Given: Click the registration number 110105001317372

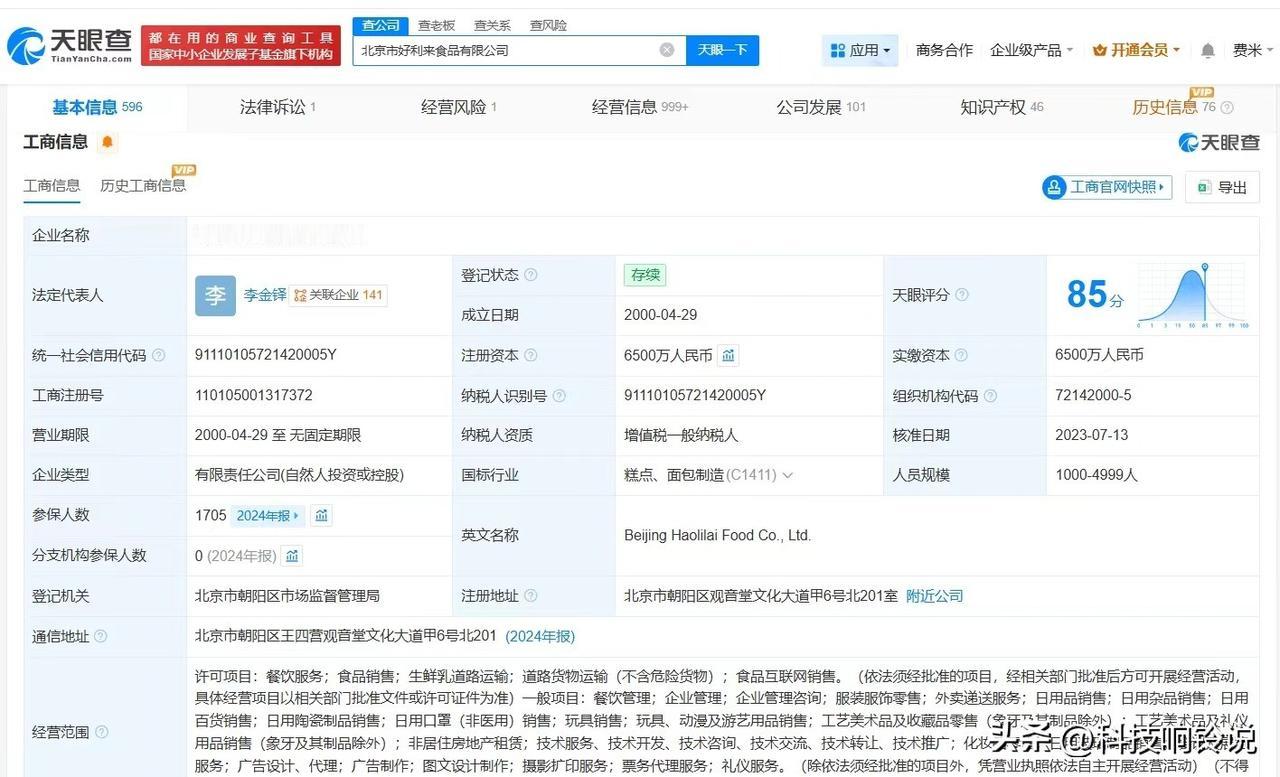Looking at the screenshot, I should coord(254,395).
